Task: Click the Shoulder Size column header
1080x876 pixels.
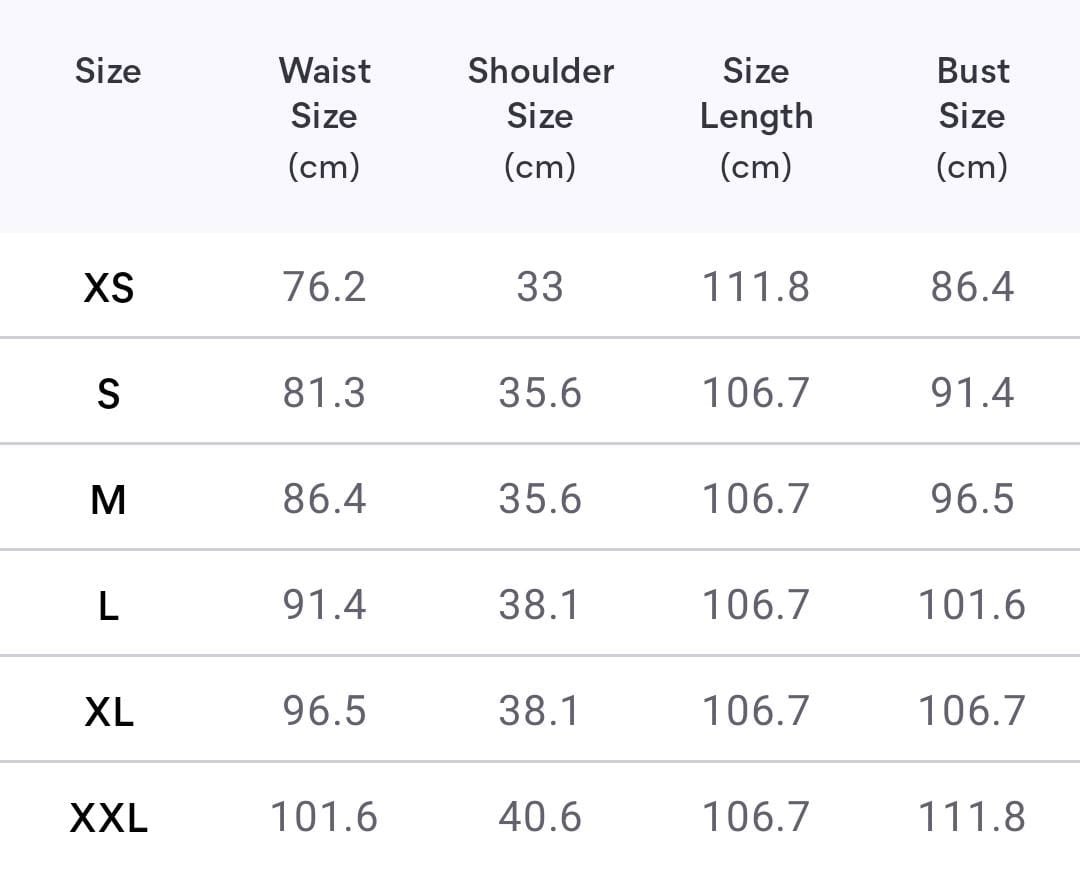Action: [x=540, y=116]
